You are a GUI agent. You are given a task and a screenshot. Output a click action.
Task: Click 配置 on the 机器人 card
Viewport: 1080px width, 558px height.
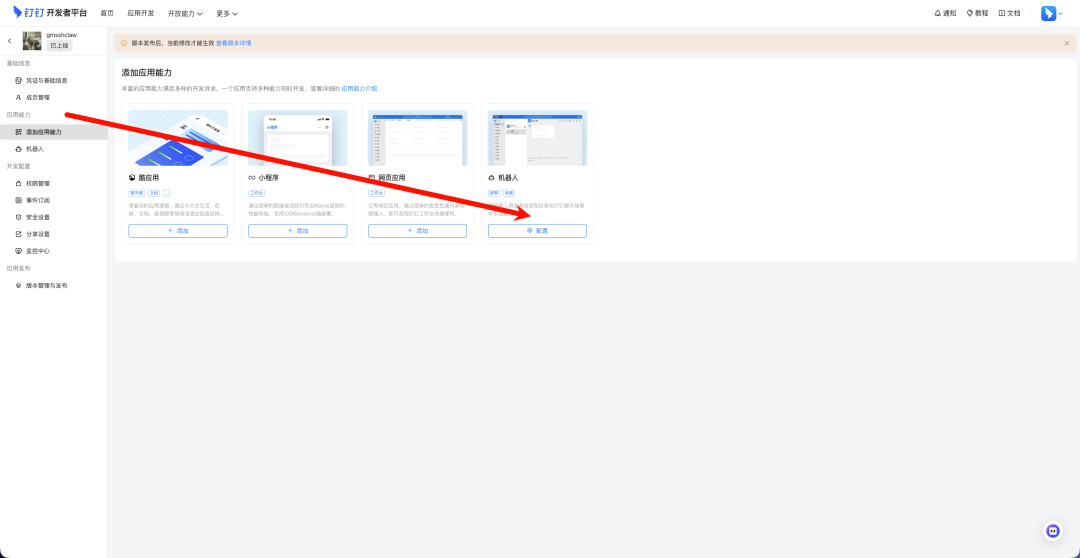[537, 231]
